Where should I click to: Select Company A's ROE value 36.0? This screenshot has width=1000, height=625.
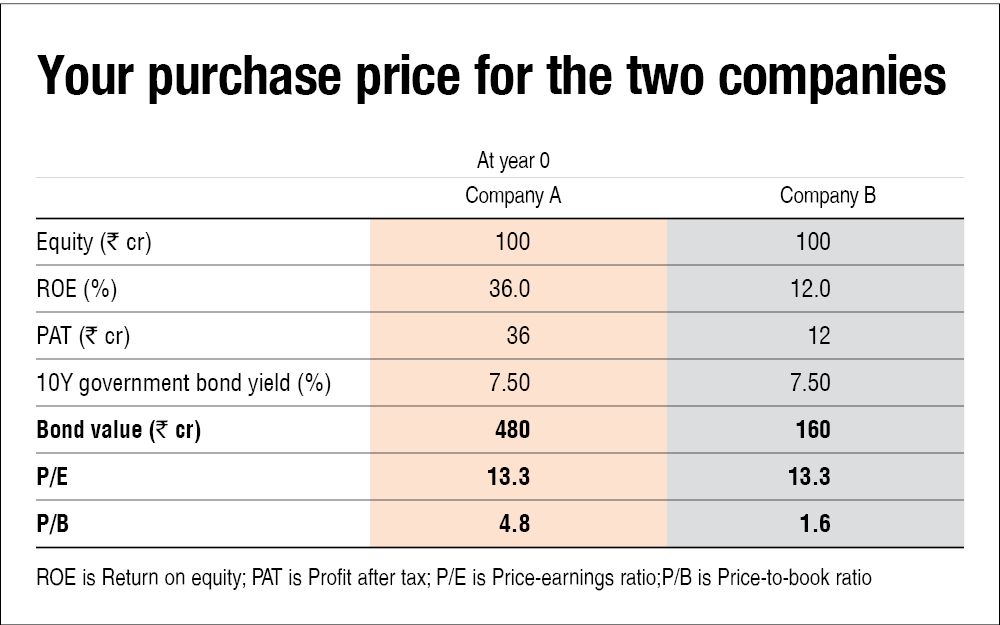[512, 289]
